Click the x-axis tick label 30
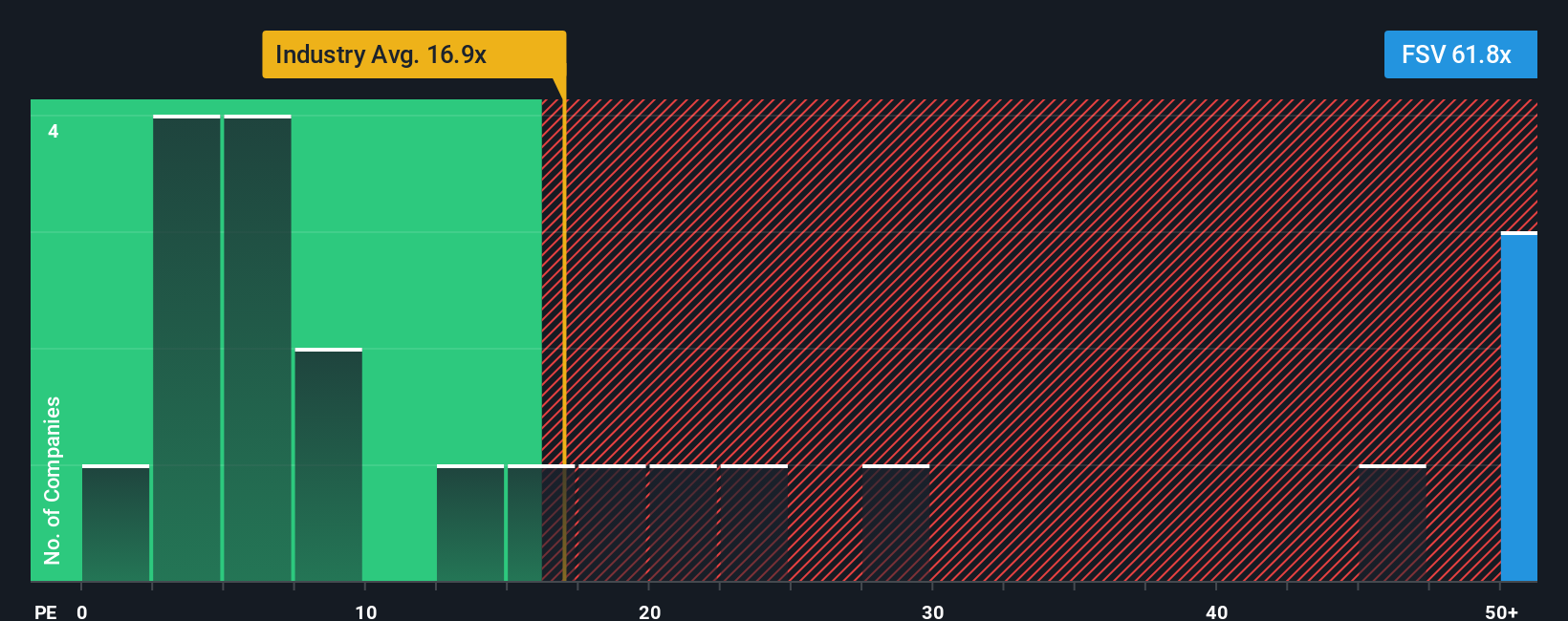The image size is (1568, 621). point(933,612)
